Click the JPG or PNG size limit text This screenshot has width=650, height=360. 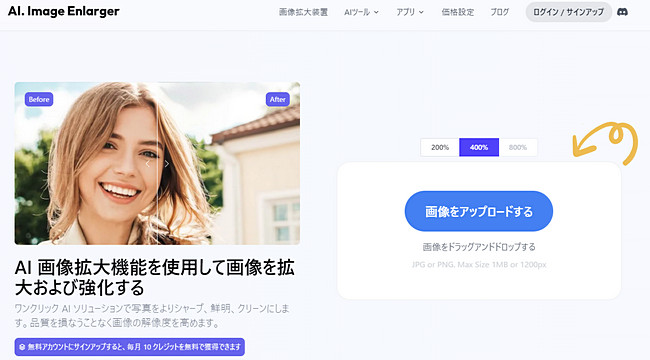[x=479, y=264]
